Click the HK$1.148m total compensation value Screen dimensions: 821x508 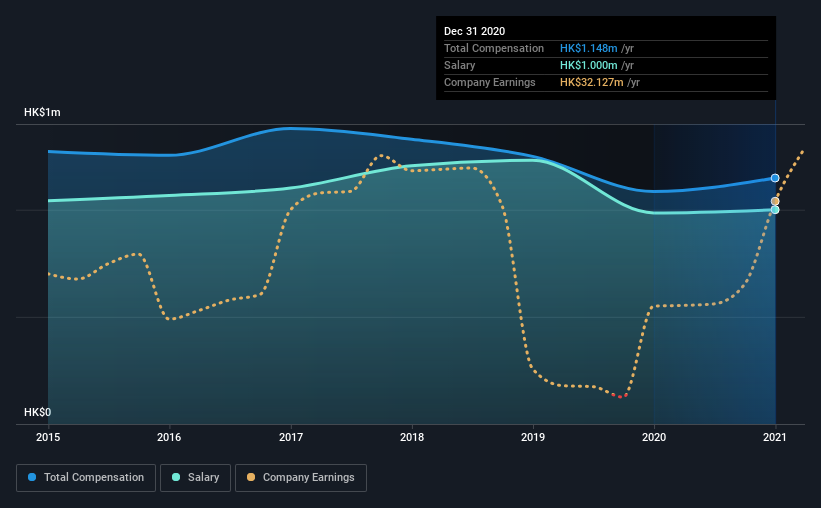(x=589, y=48)
